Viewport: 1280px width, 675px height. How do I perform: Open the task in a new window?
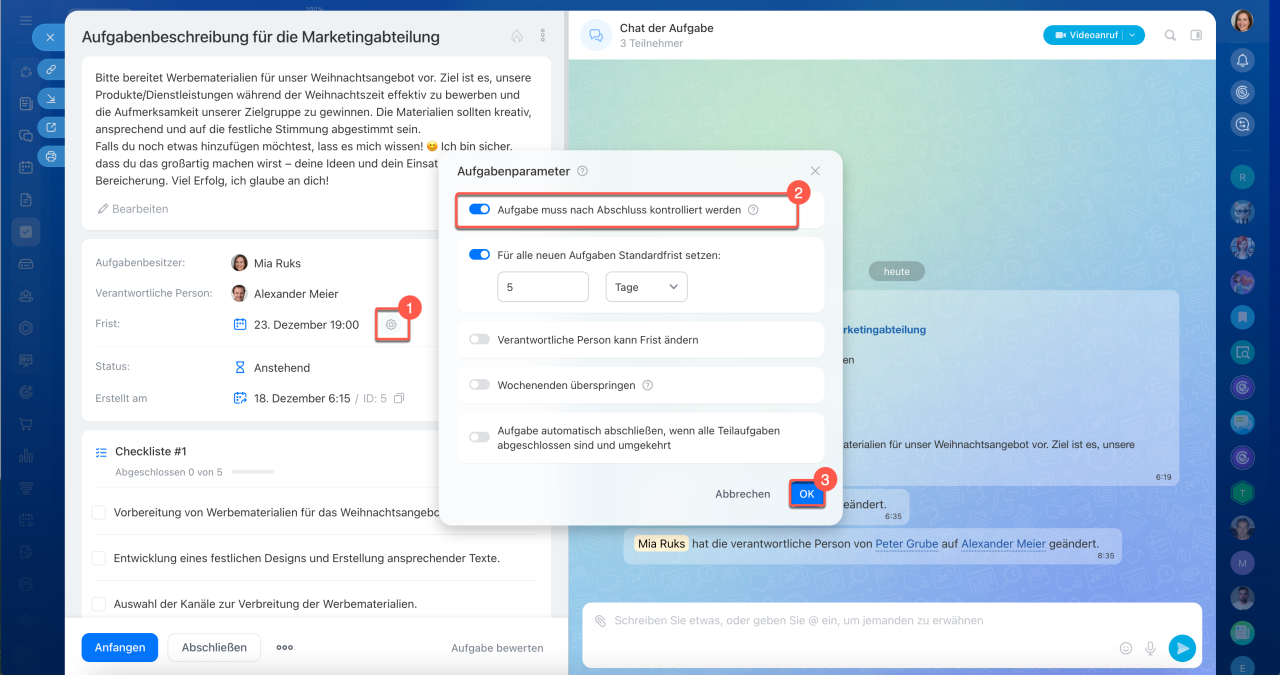[51, 127]
